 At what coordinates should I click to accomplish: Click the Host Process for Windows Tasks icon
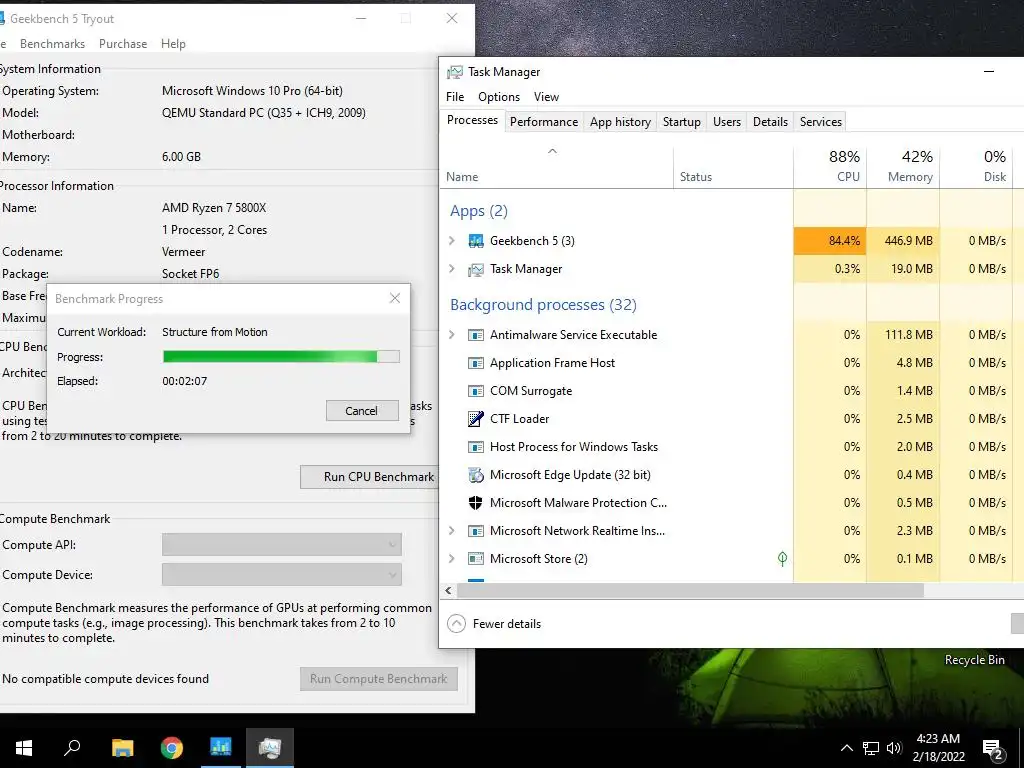tap(475, 447)
